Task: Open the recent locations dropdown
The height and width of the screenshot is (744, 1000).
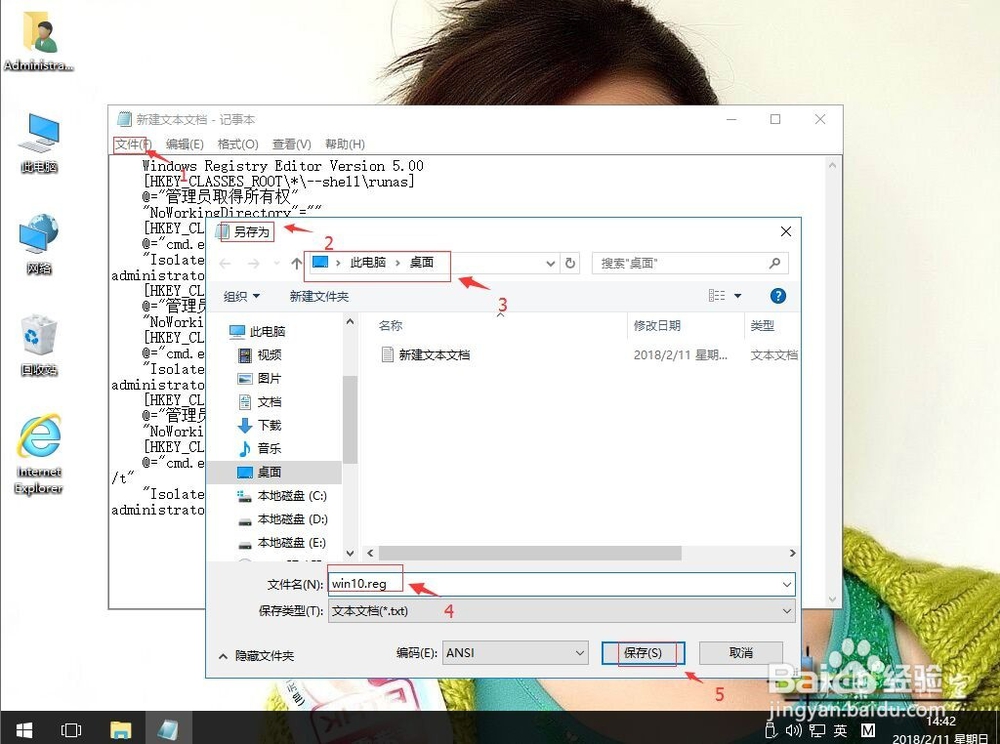Action: [x=276, y=263]
